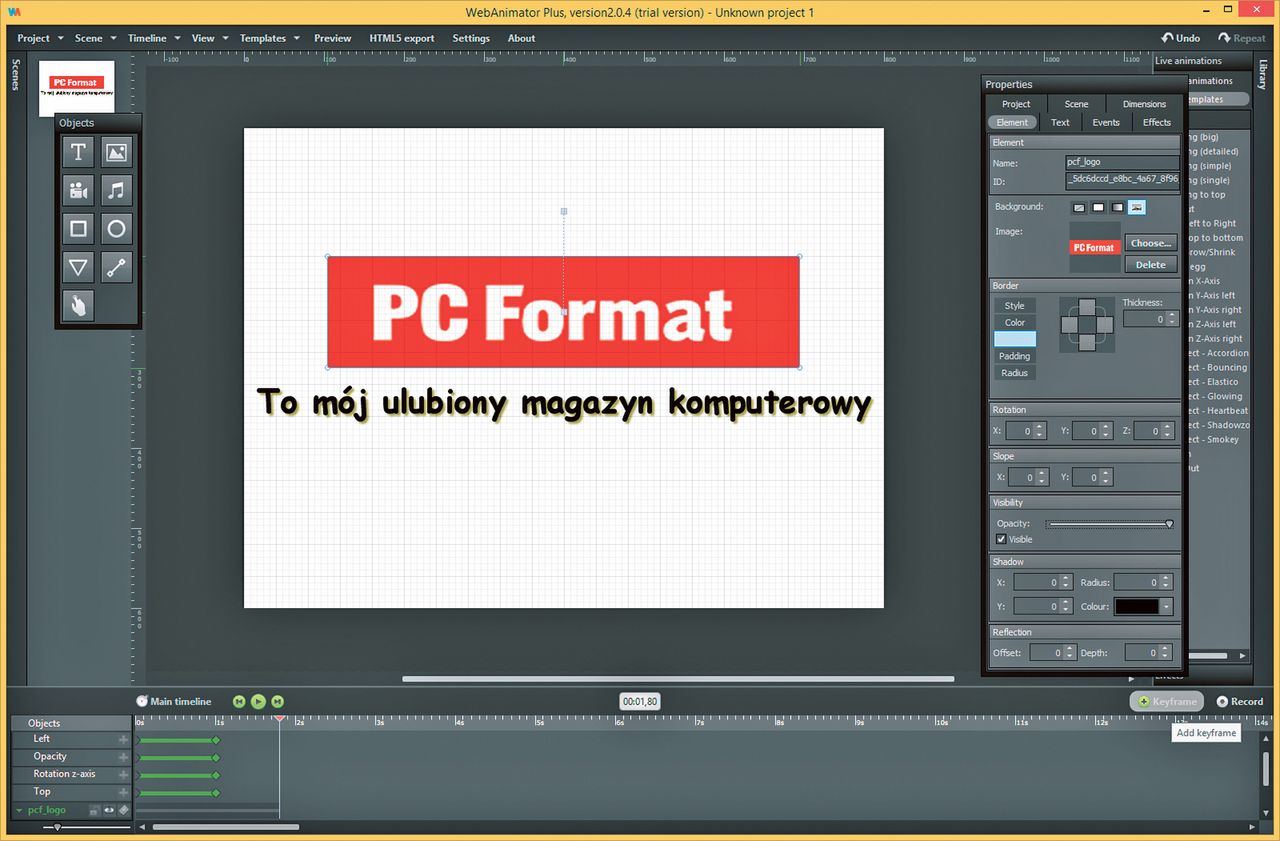Toggle lock icon on pcf_logo track
This screenshot has height=841, width=1280.
coord(94,810)
